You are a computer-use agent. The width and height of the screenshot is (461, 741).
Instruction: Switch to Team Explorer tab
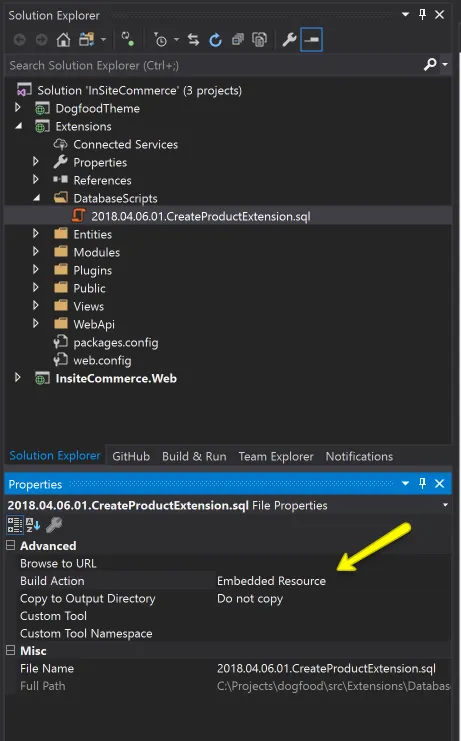pos(276,457)
